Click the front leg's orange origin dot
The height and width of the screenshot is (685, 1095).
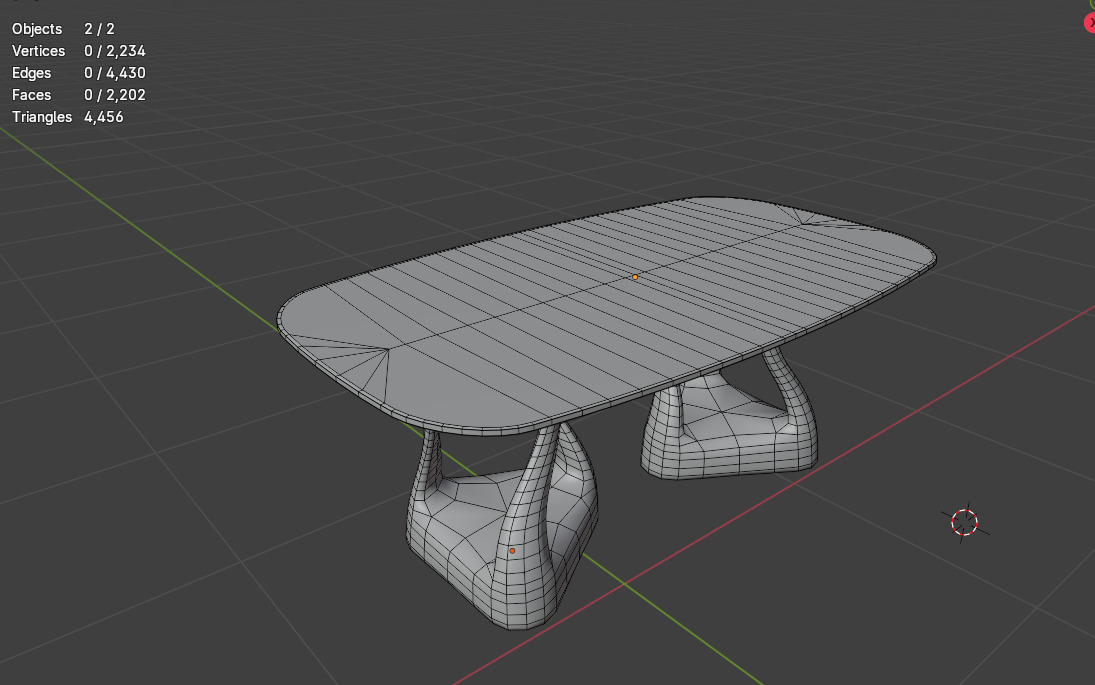click(512, 551)
